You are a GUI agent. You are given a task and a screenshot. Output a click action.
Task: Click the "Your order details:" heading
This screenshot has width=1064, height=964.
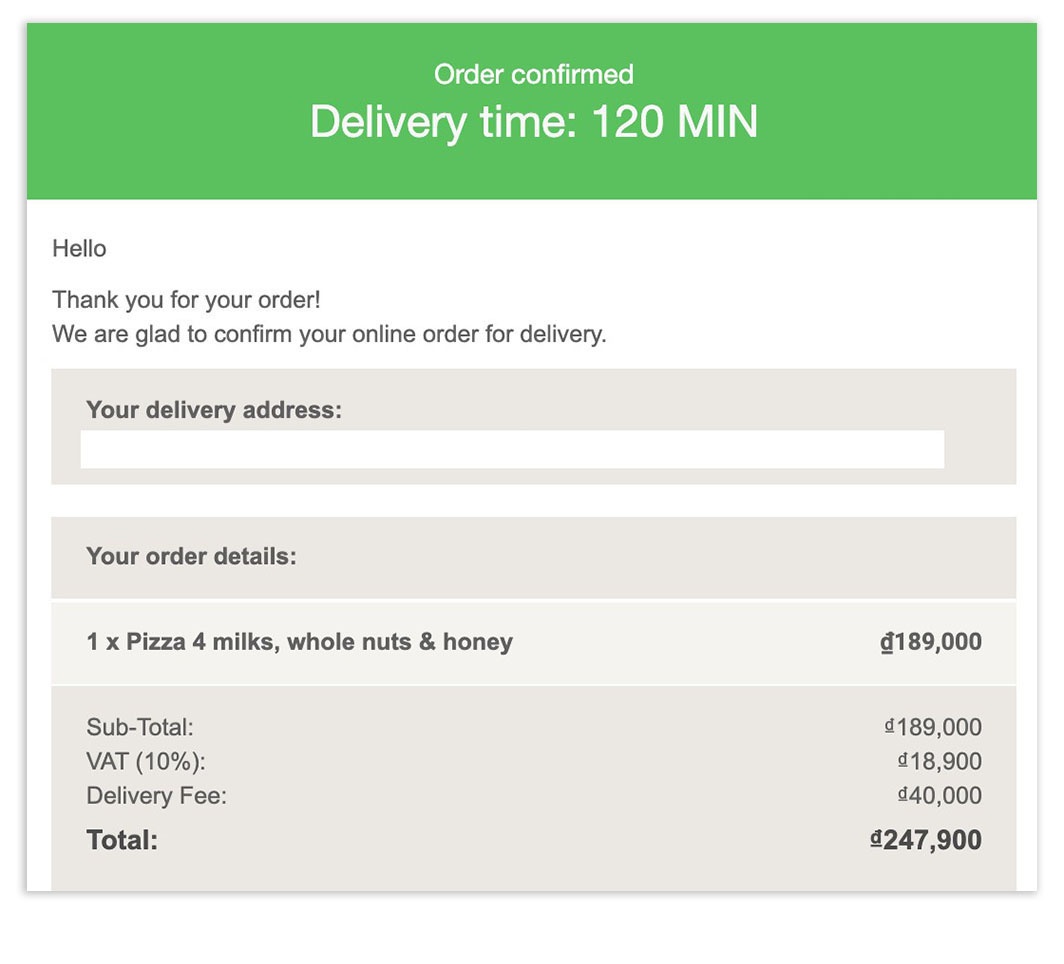pos(191,556)
